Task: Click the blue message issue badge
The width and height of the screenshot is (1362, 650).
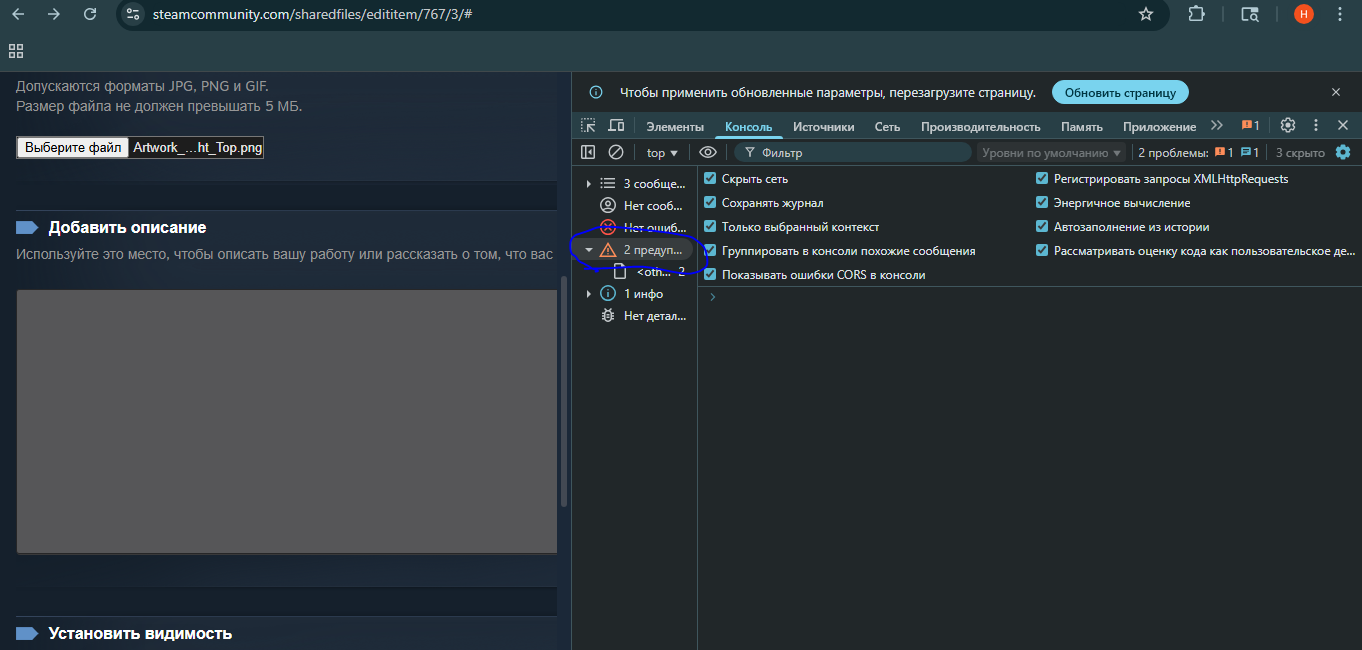Action: click(x=1250, y=153)
